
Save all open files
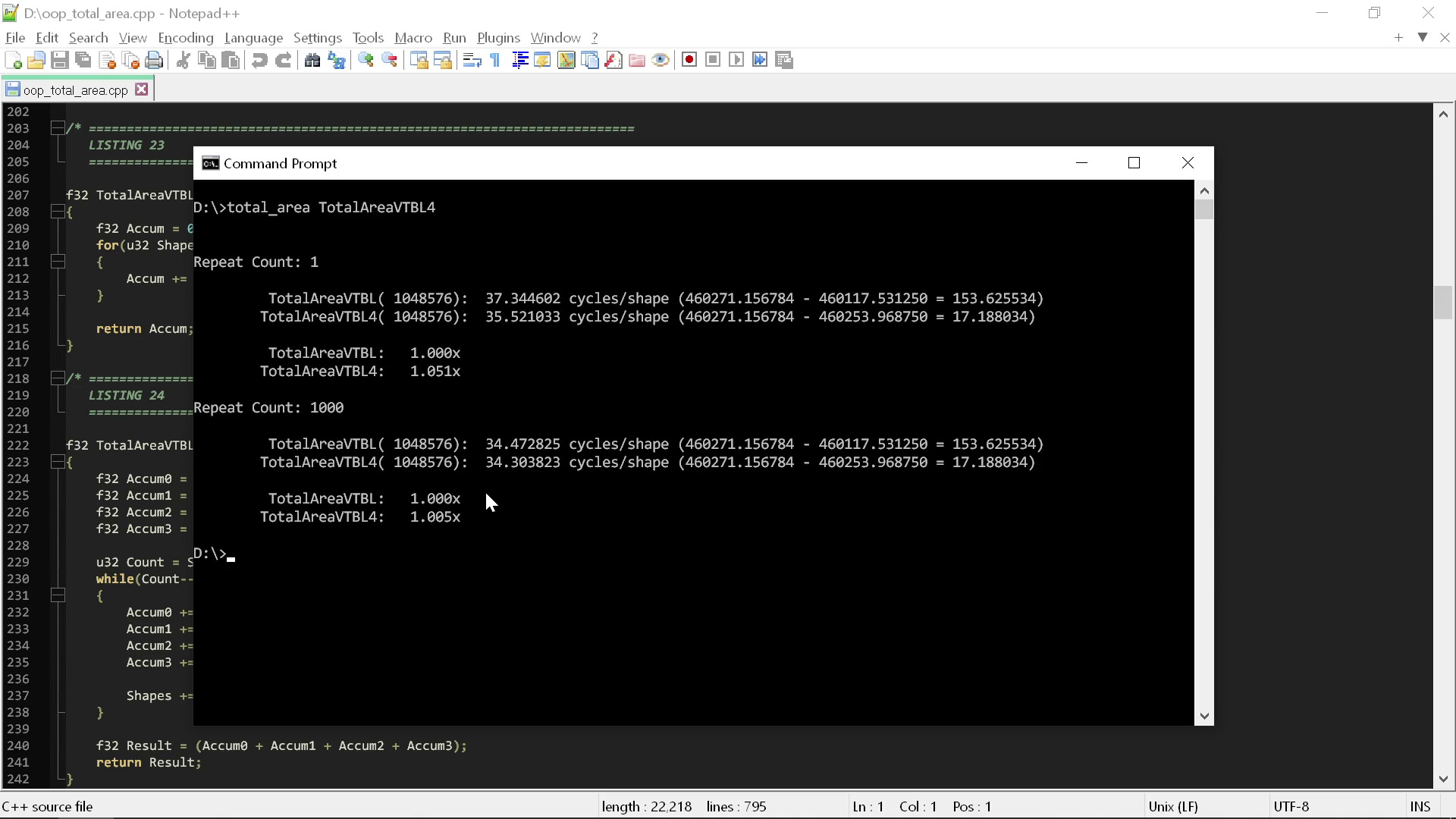(83, 60)
